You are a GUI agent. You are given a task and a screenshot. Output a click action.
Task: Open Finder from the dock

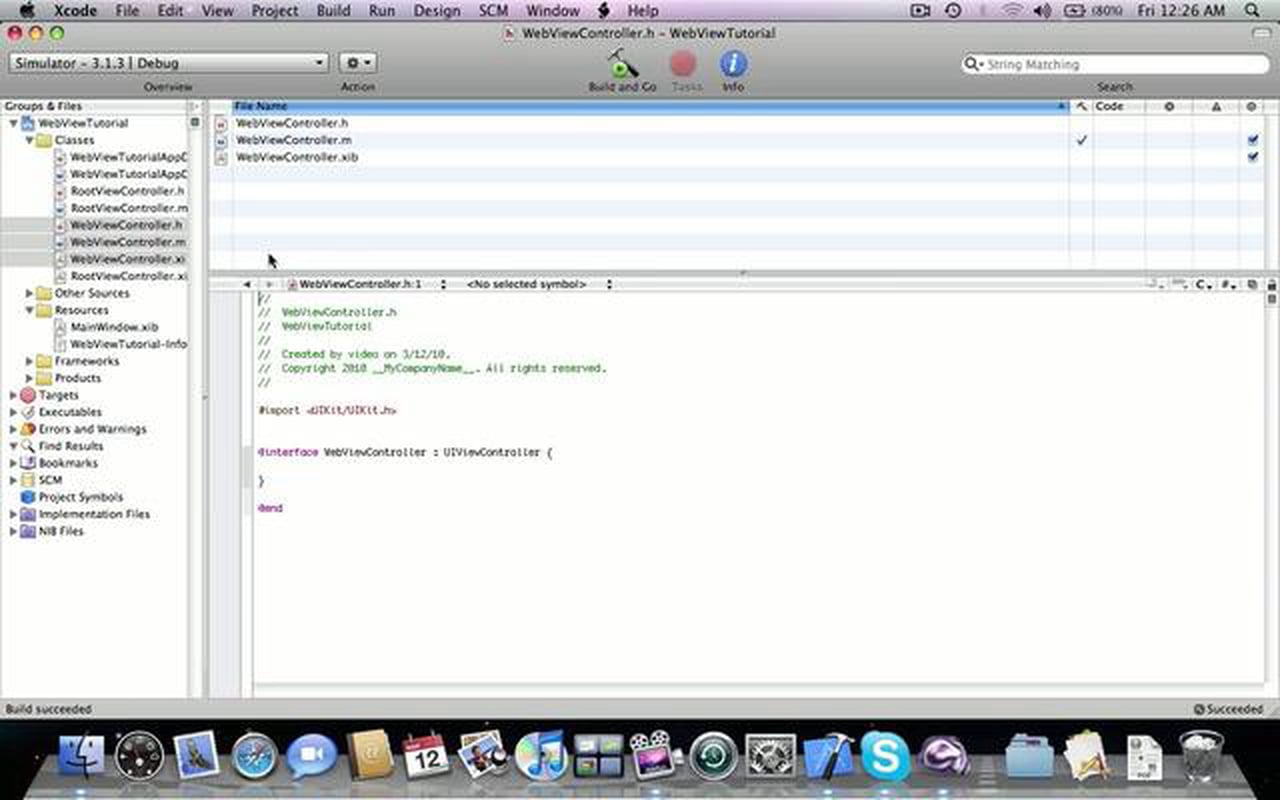tap(81, 755)
